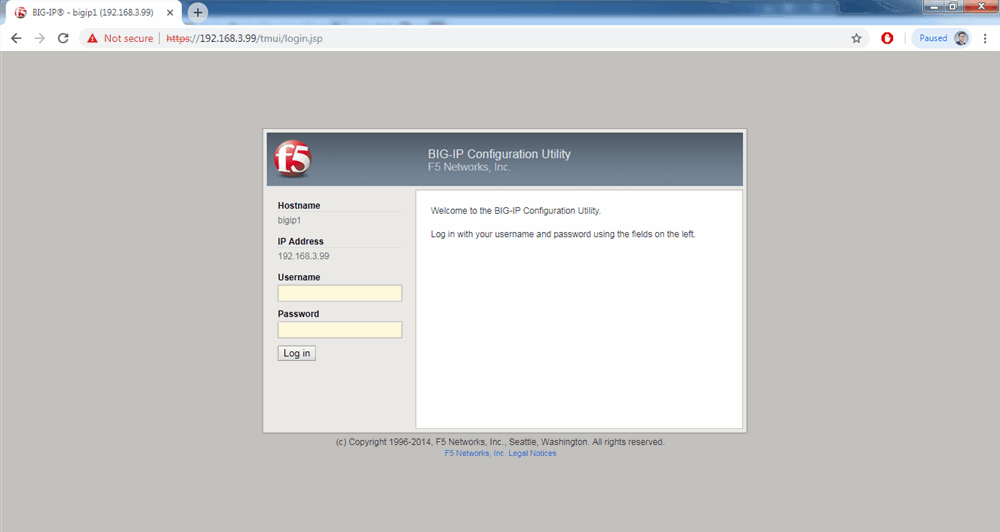
Task: Click the Not secure label
Action: point(128,38)
